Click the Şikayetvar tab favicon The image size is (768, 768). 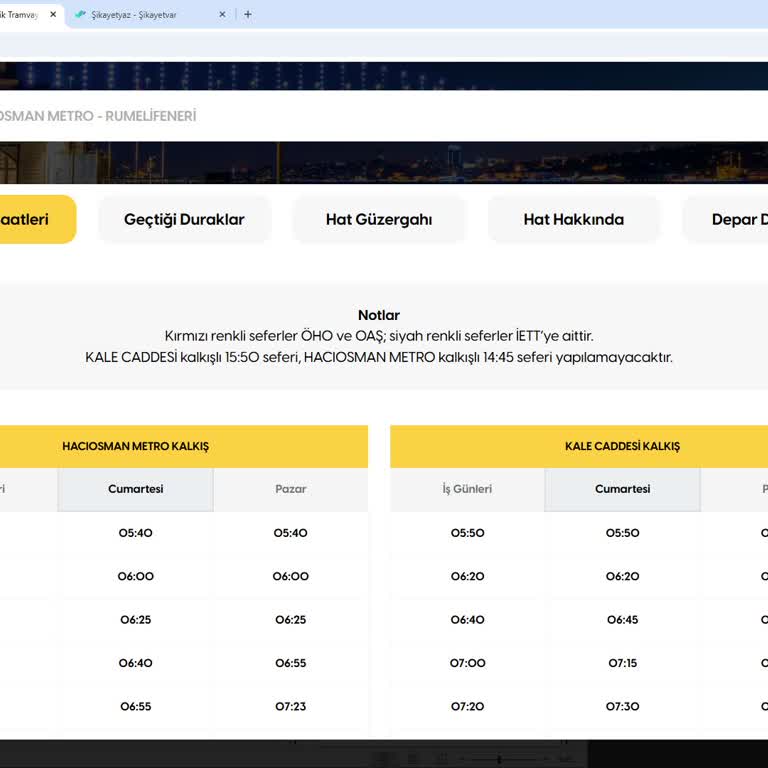point(80,14)
